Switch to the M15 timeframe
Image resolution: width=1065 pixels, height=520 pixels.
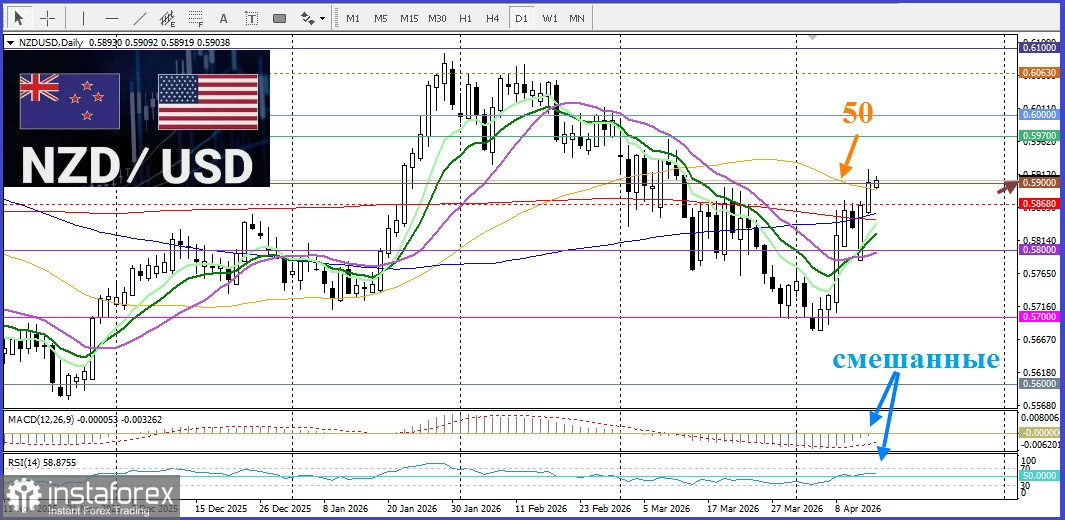point(408,18)
